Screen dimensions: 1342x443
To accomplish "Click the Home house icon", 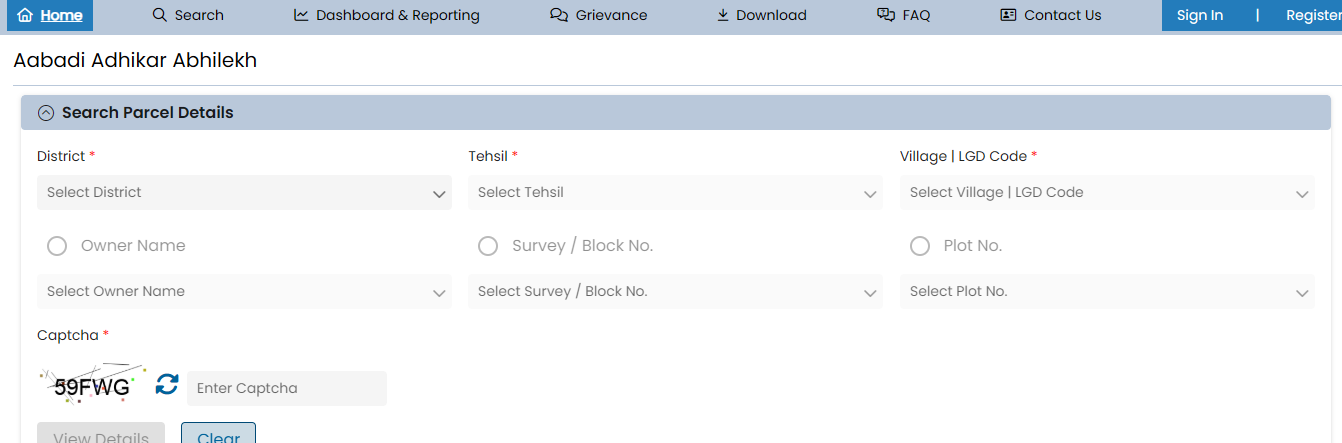I will pyautogui.click(x=25, y=15).
